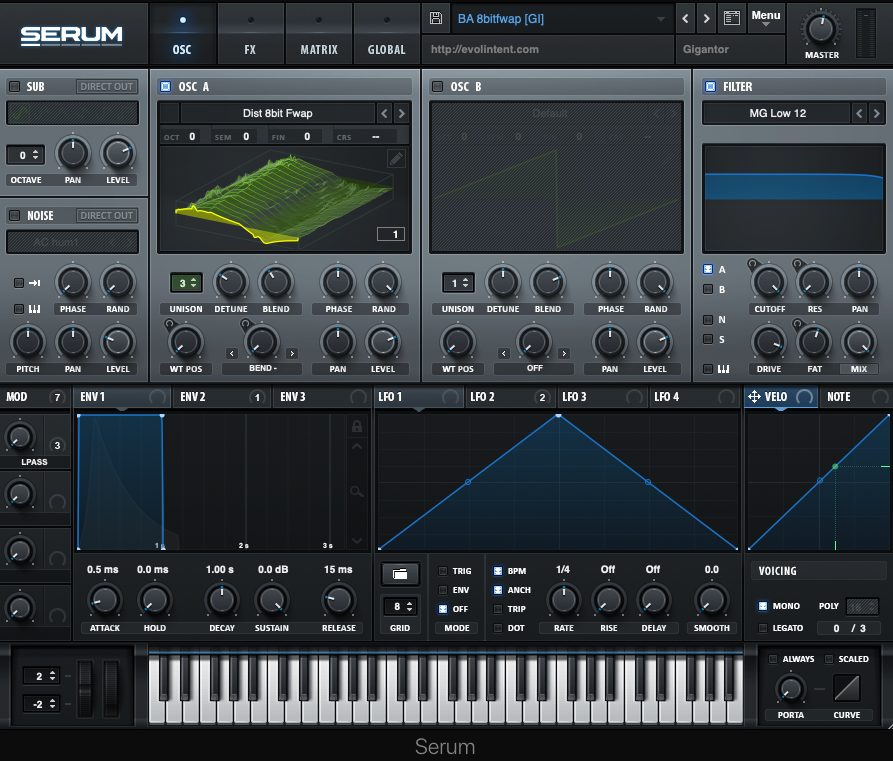The height and width of the screenshot is (761, 893).
Task: Save the preset with the floppy disk icon
Action: (x=436, y=18)
